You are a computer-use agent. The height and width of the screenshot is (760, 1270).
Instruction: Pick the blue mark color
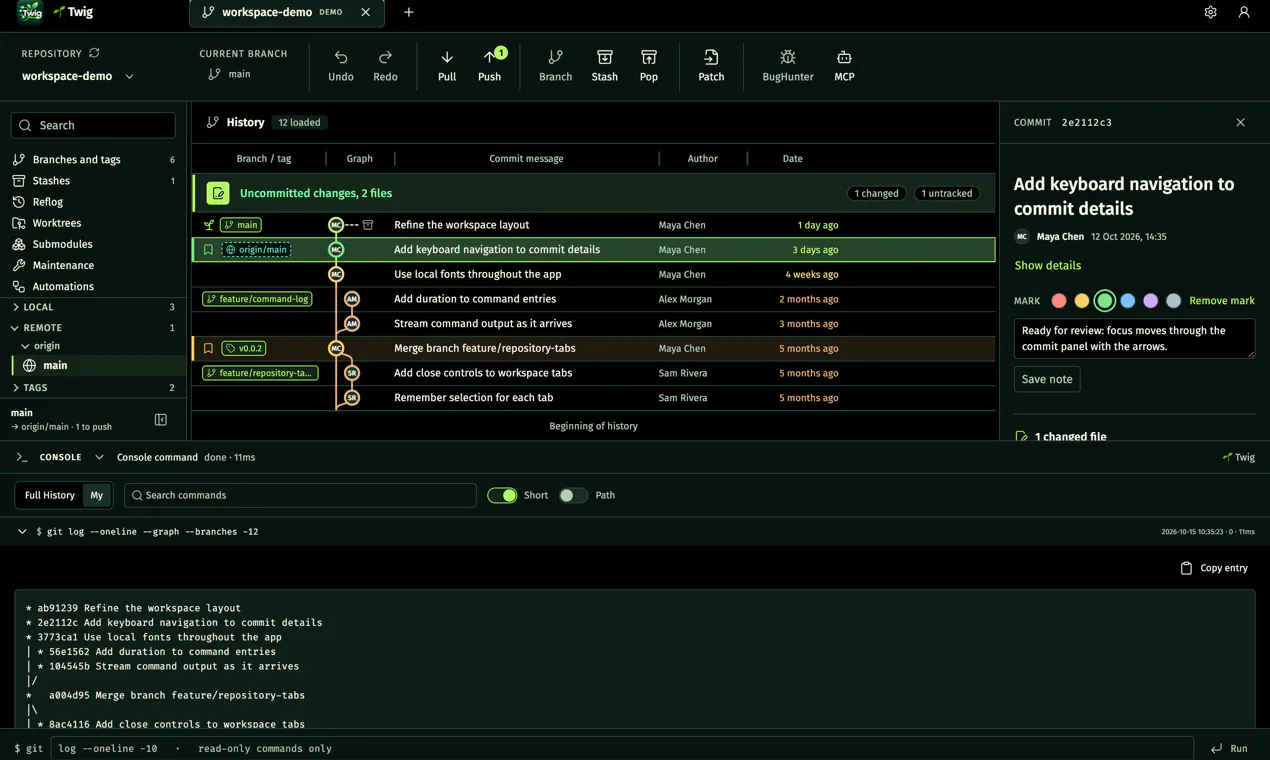point(1128,301)
